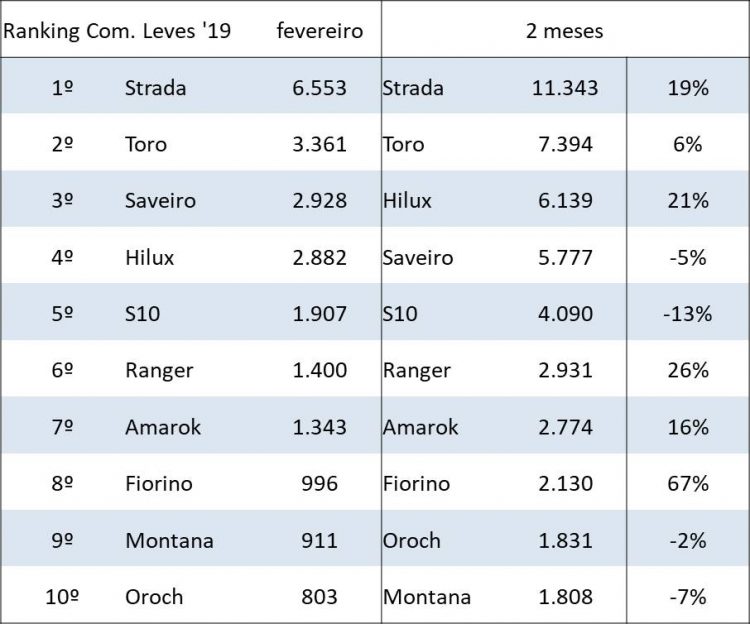Select the Montana cell in 9º row
Screen dimensions: 750x624
point(169,541)
